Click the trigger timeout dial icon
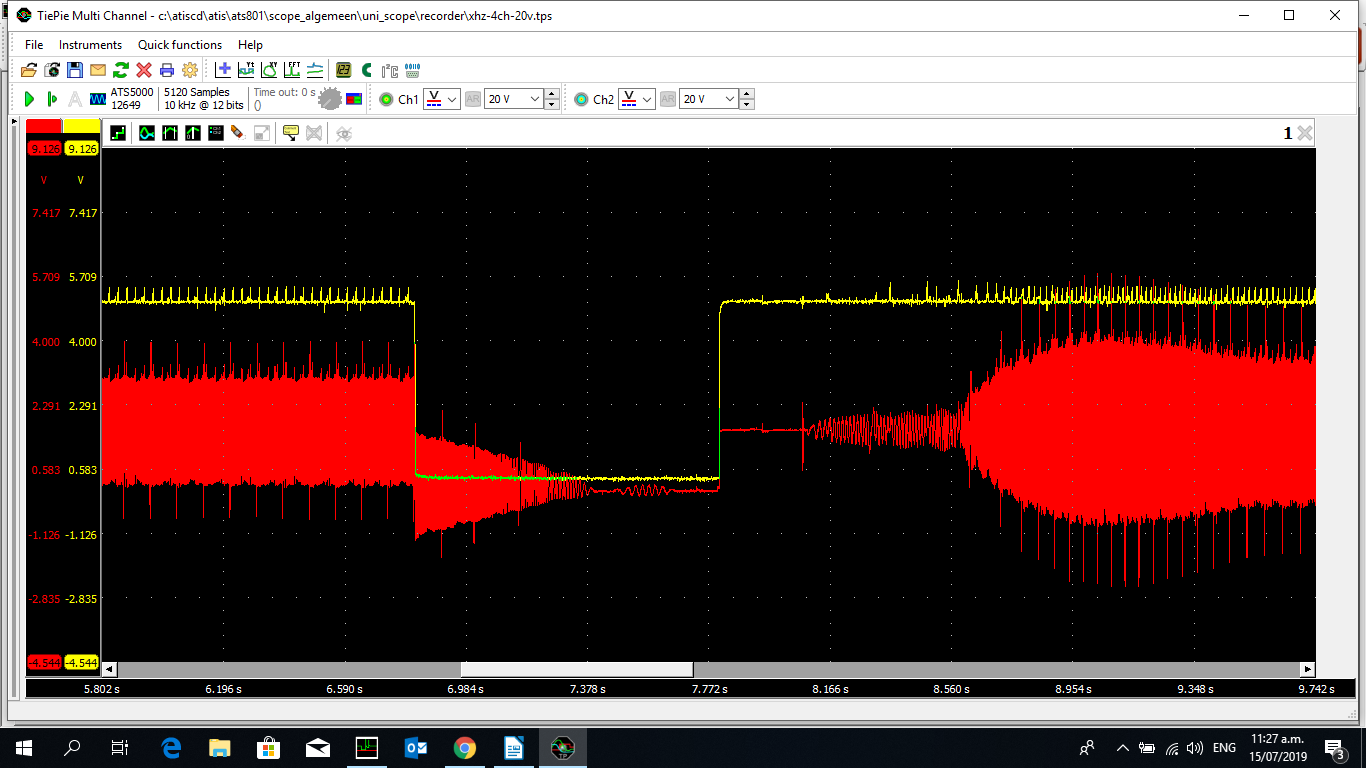 329,99
